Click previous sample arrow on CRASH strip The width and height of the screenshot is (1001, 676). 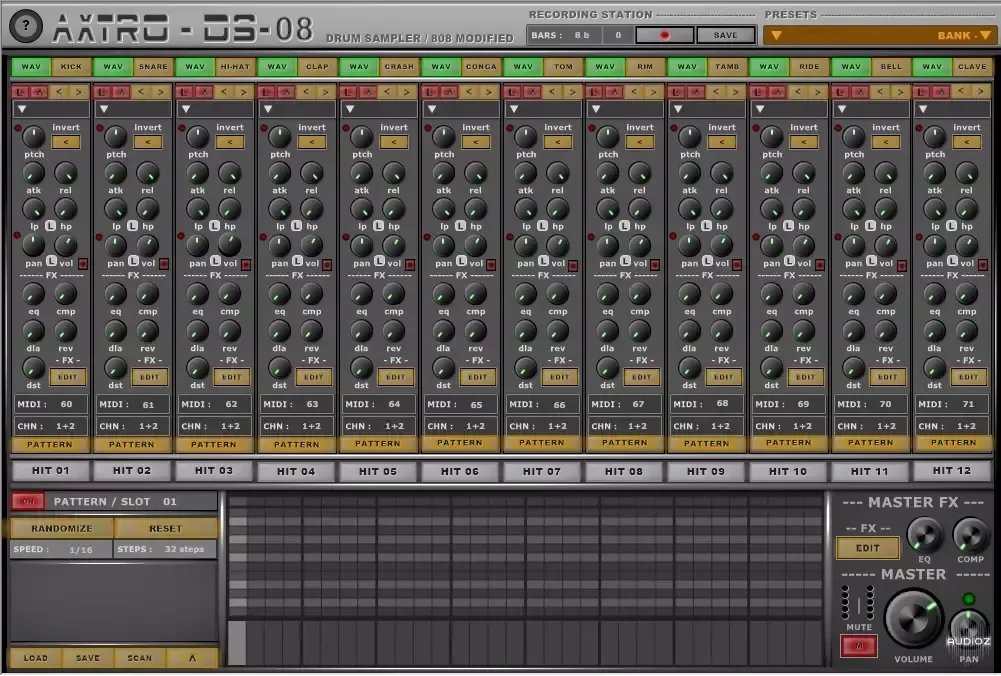tap(388, 93)
